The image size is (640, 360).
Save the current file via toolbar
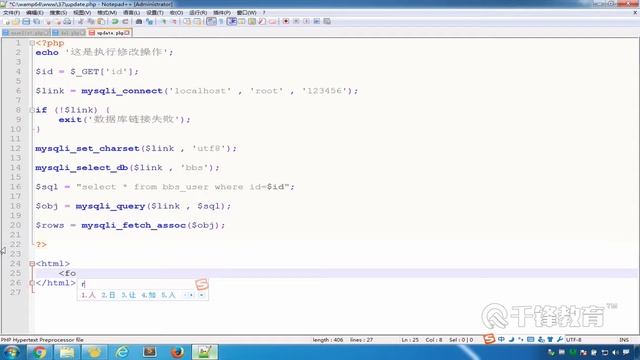click(26, 21)
